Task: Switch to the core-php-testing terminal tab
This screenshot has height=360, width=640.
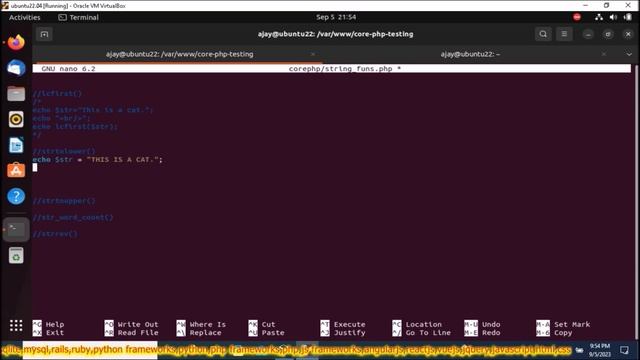Action: click(179, 54)
